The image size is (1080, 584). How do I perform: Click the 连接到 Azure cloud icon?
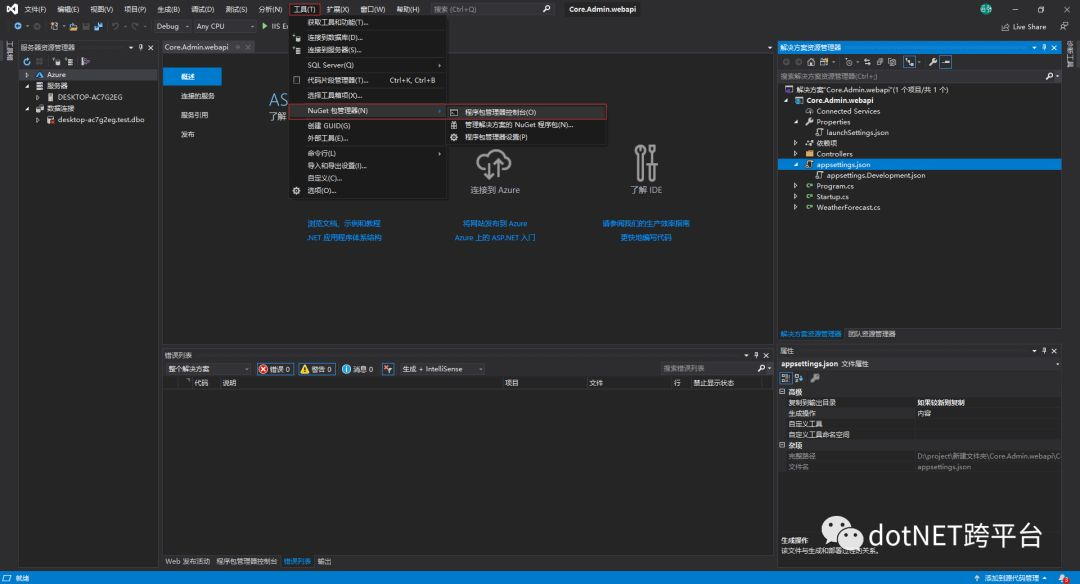(x=494, y=164)
